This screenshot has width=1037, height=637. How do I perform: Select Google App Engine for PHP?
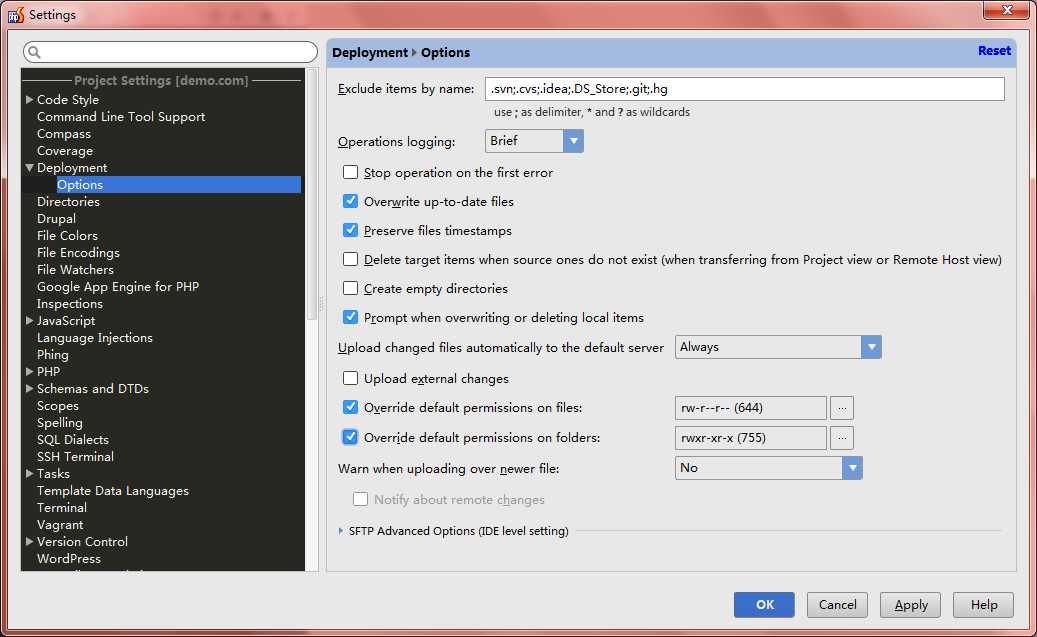tap(118, 286)
